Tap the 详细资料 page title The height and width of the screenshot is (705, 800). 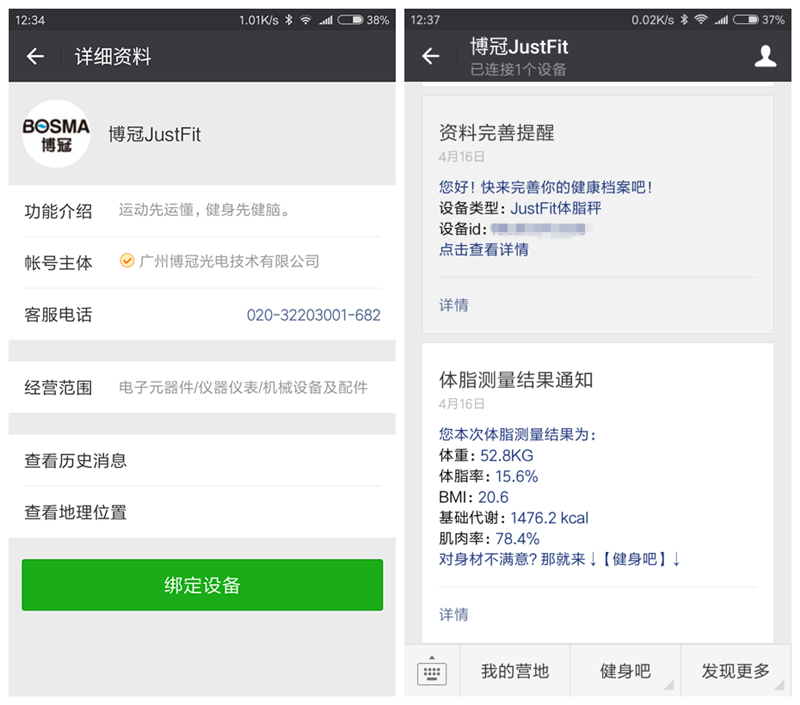click(x=113, y=56)
